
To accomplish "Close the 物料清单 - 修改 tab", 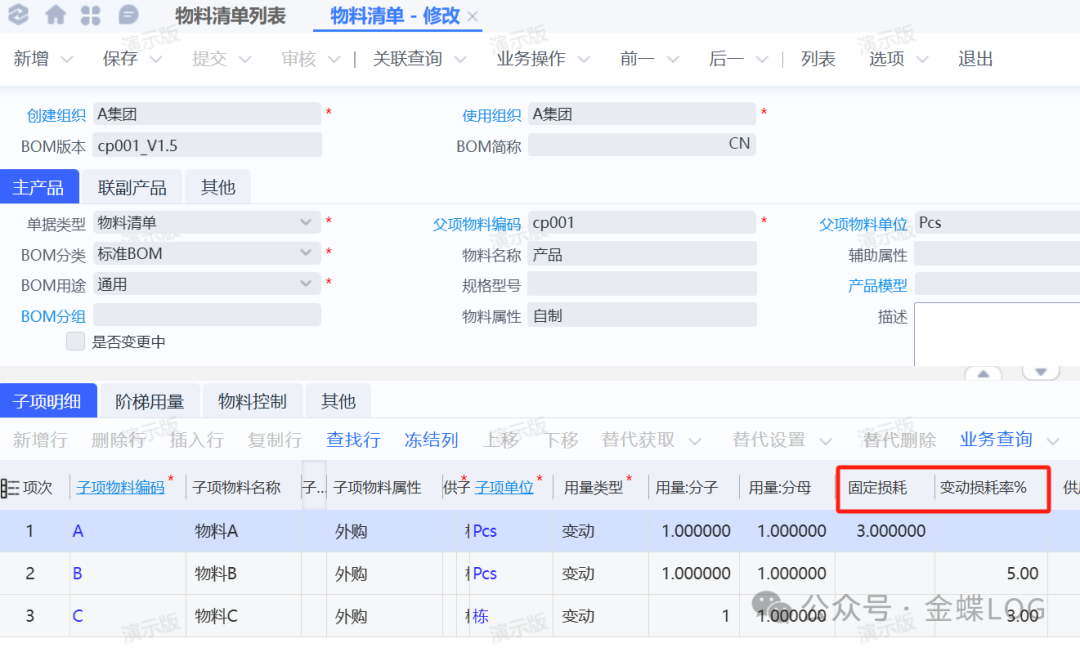I will point(474,17).
